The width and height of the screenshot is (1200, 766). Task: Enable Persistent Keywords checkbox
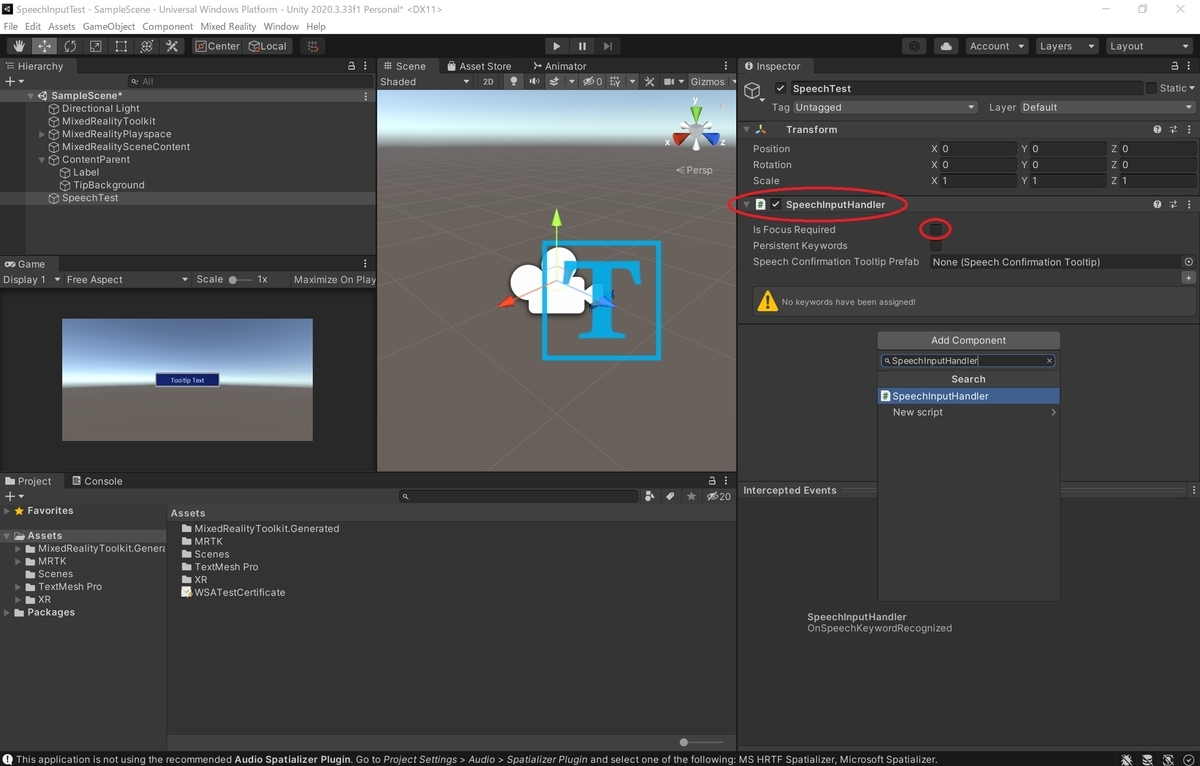936,246
